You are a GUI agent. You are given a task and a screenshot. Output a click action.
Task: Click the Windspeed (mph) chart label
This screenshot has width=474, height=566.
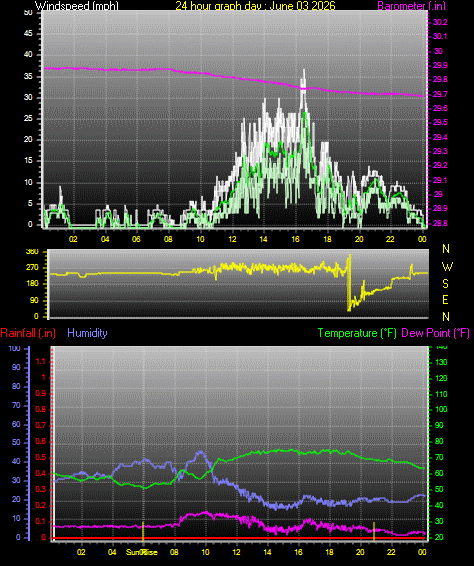point(77,5)
